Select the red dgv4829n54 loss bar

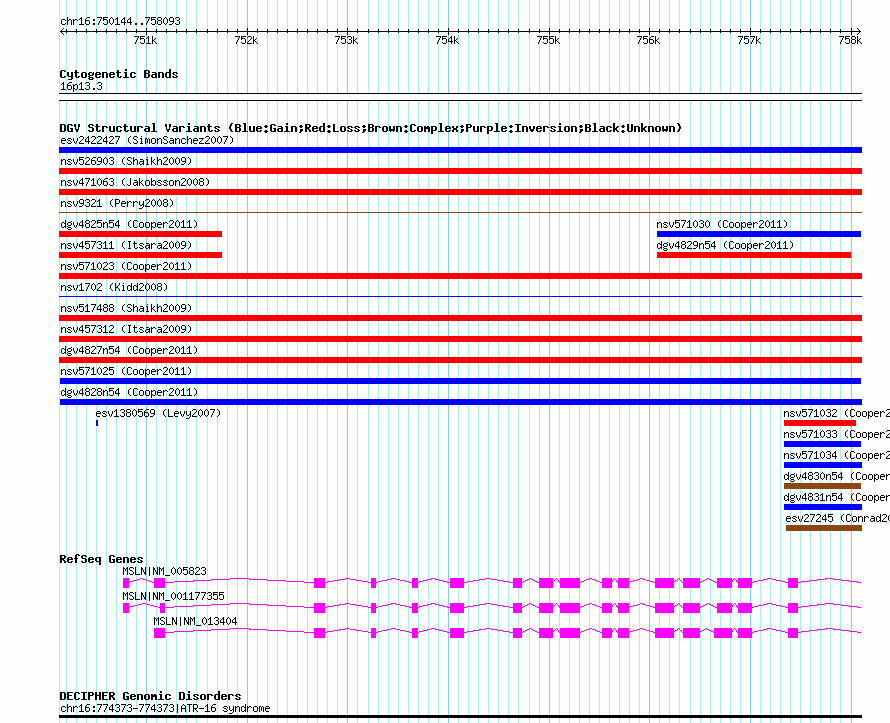(x=754, y=255)
